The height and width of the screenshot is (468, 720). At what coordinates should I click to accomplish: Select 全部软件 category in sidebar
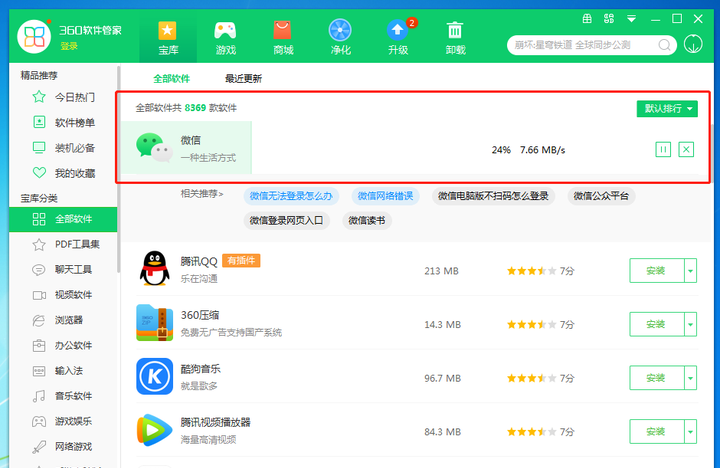click(x=63, y=219)
